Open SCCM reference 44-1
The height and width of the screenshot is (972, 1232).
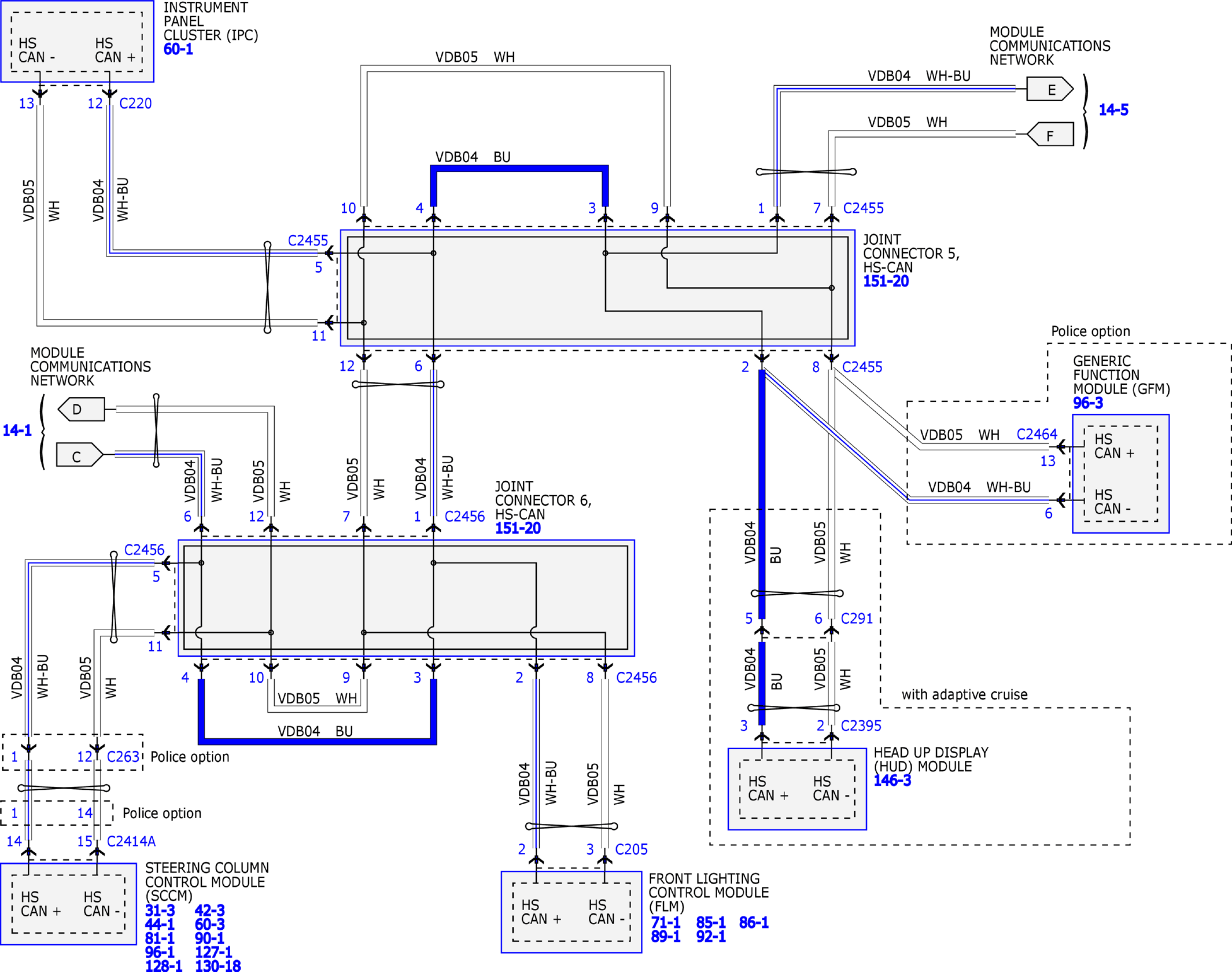click(160, 925)
